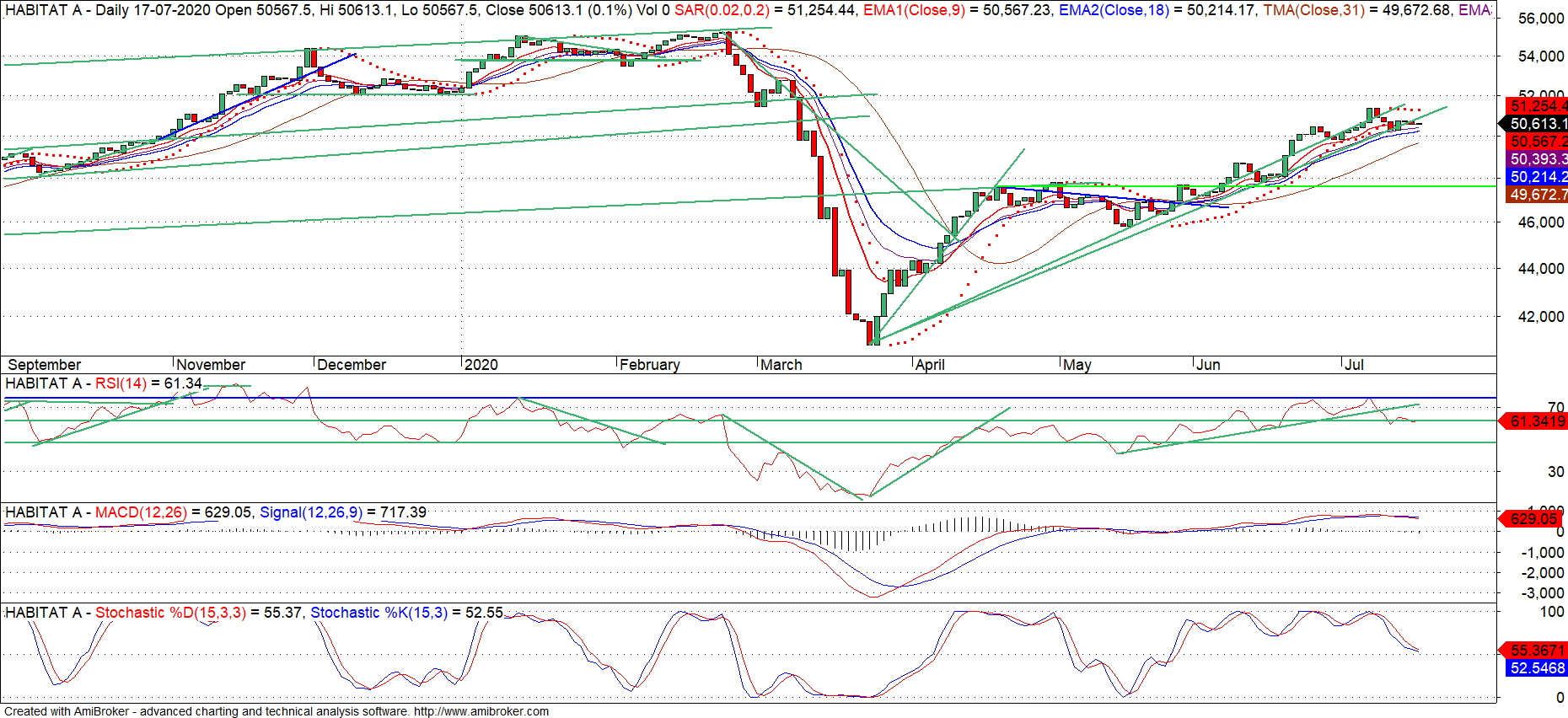Click the Signal(12,26,9) label

(x=311, y=512)
